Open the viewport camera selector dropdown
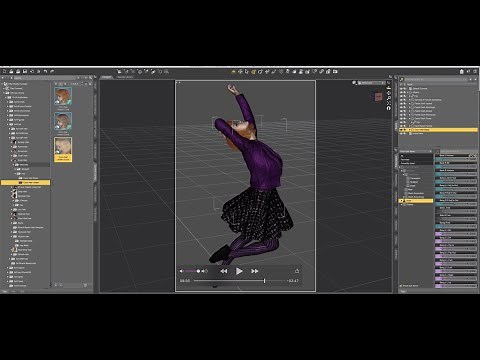 click(x=372, y=83)
